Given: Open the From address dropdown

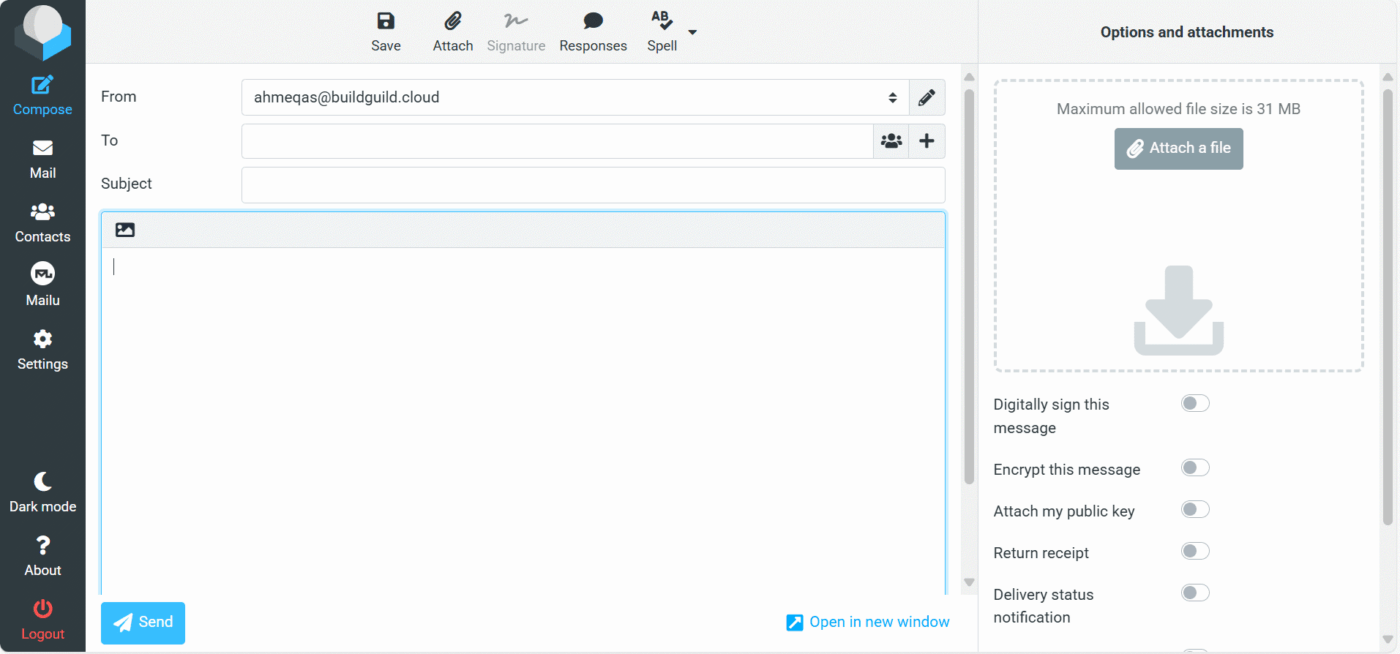Looking at the screenshot, I should coord(575,98).
